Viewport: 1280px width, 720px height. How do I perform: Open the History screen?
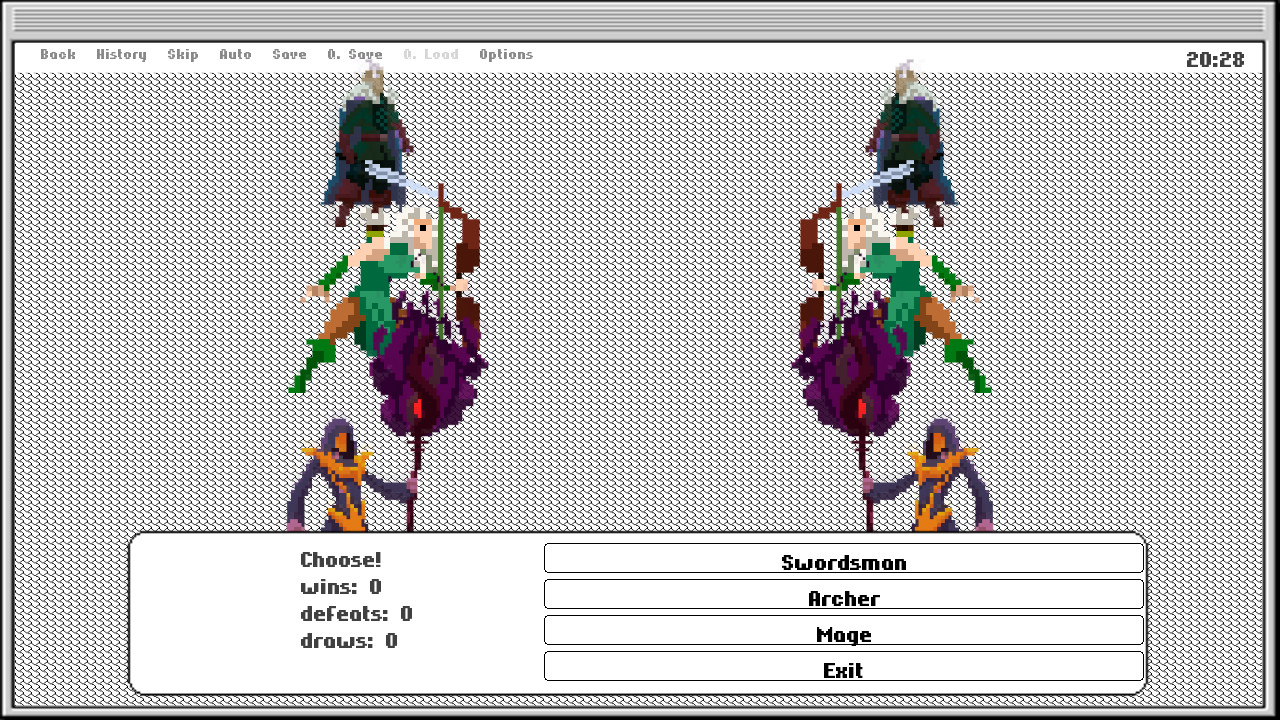tap(121, 54)
